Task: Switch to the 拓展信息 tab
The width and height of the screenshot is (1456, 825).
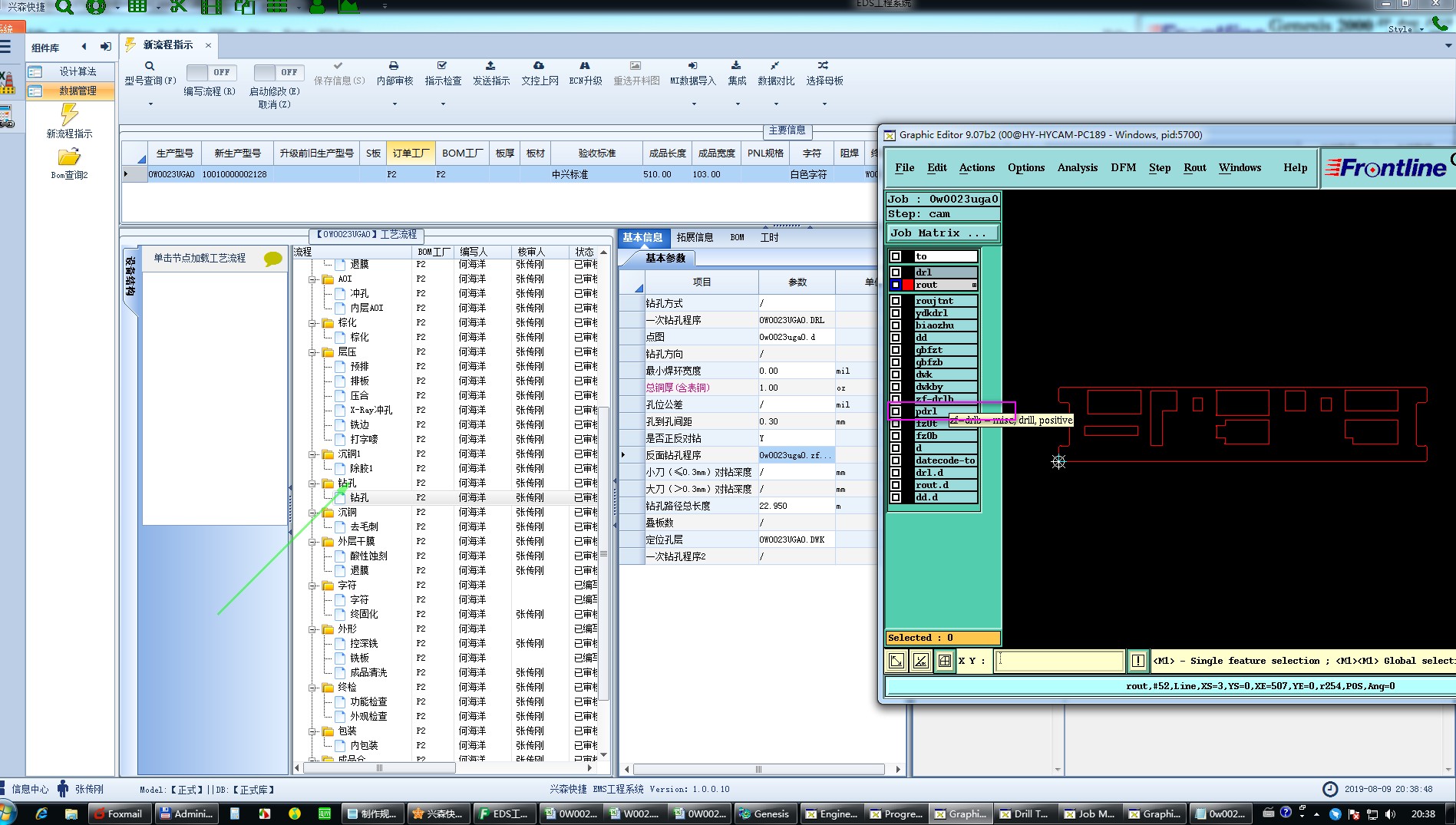Action: click(x=695, y=238)
